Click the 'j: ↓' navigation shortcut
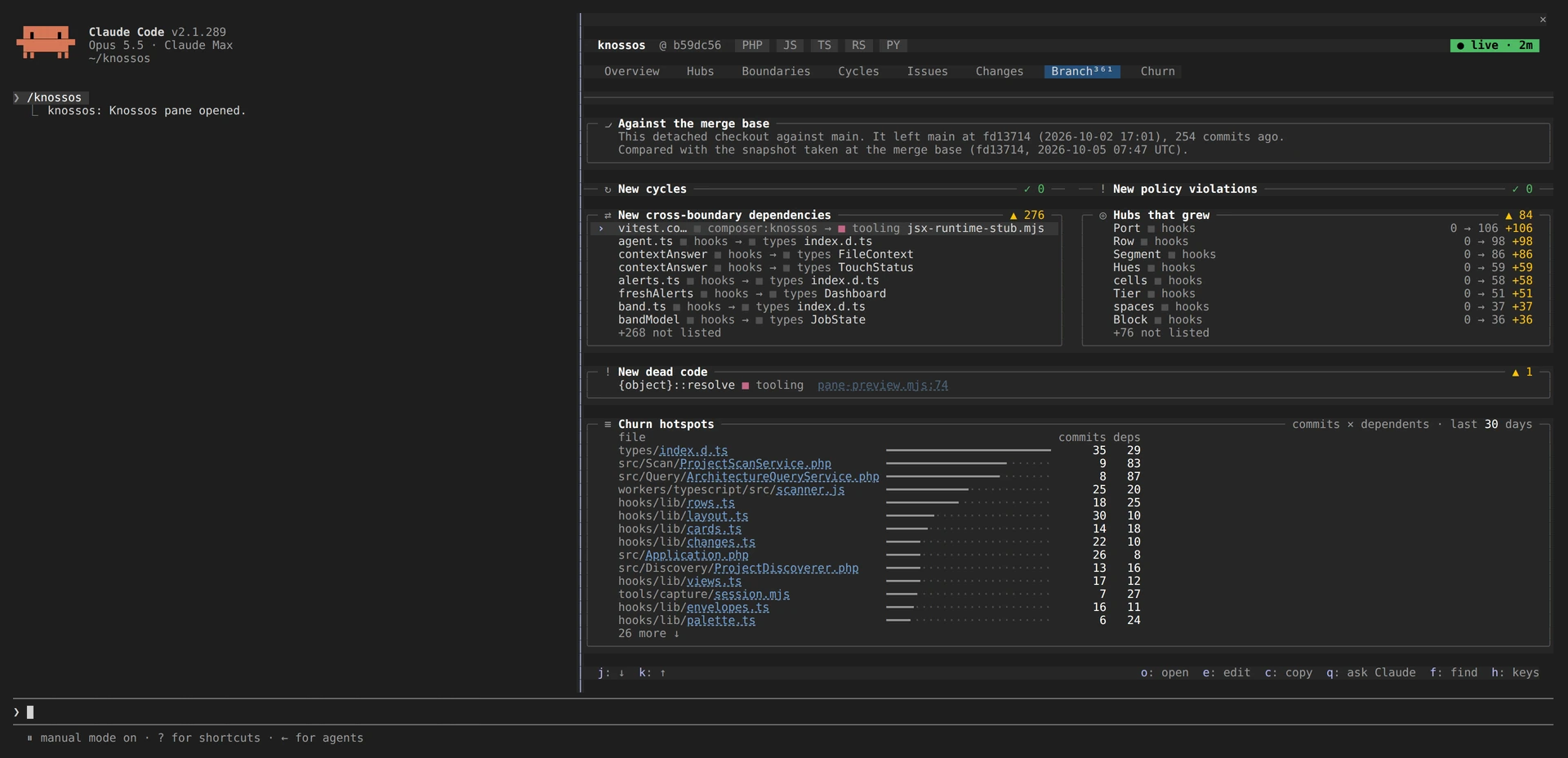The height and width of the screenshot is (758, 1568). click(x=611, y=673)
